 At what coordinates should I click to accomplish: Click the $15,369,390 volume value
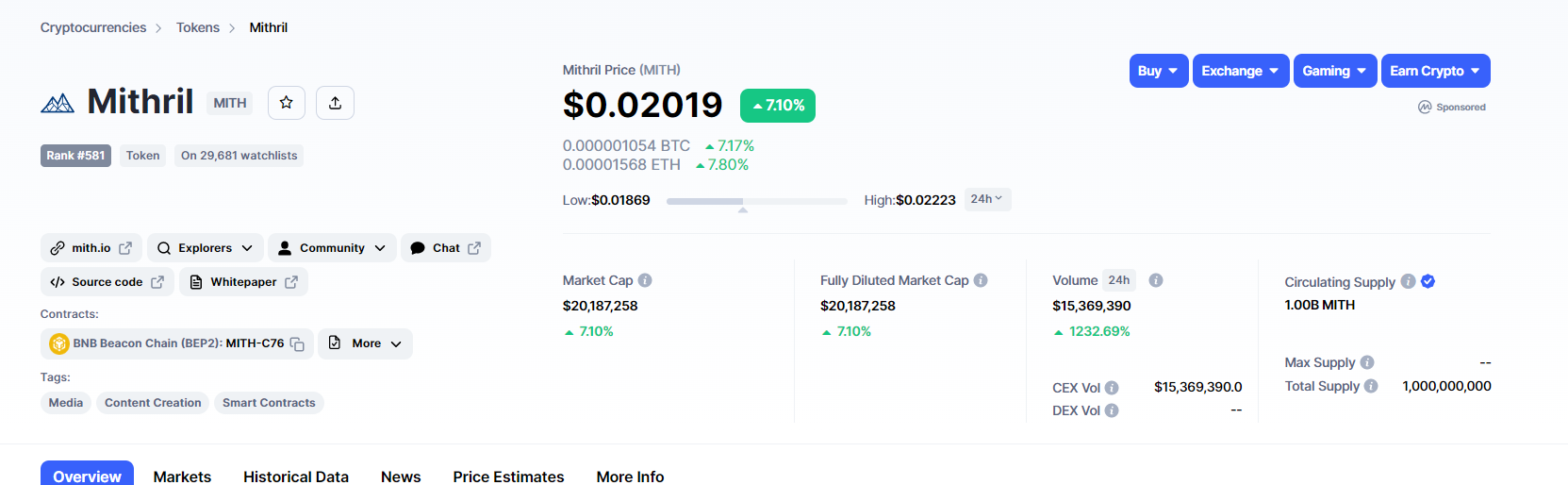point(1092,306)
